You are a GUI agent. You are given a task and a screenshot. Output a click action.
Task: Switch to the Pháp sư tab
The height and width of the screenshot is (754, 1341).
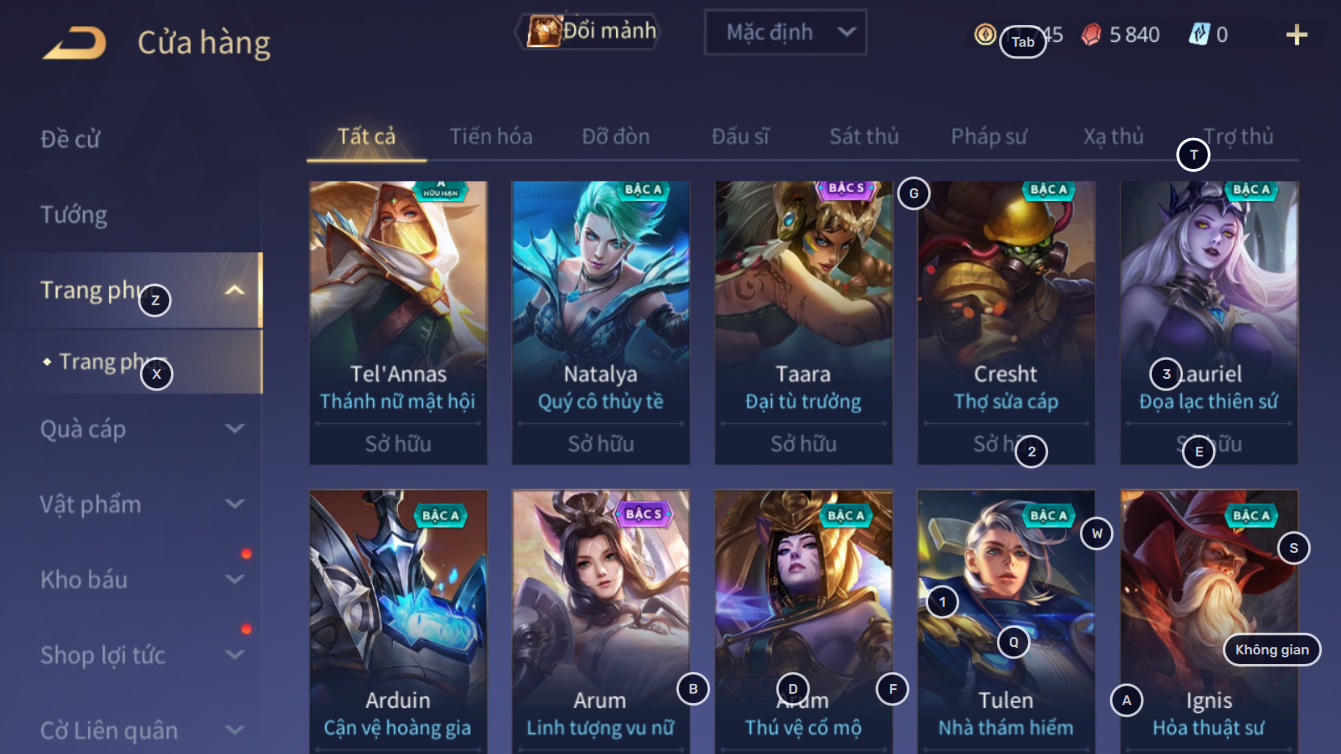[988, 137]
